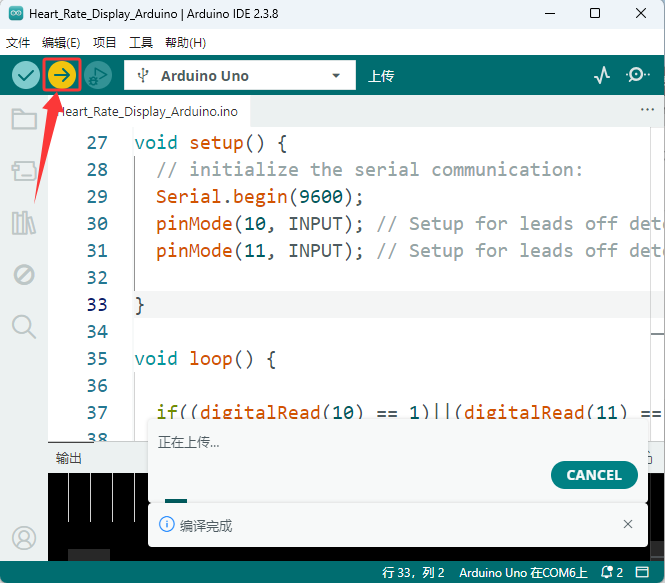Open the Search sidebar panel

point(24,327)
